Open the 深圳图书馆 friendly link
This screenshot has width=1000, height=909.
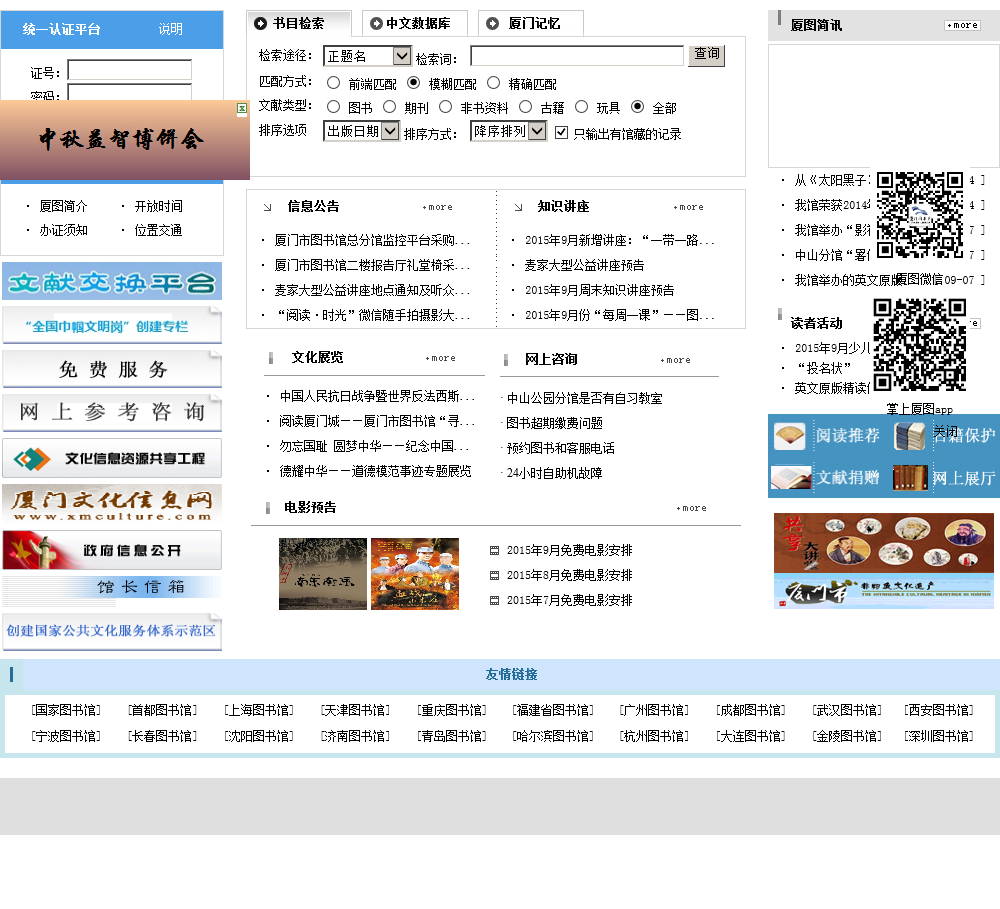(x=939, y=736)
